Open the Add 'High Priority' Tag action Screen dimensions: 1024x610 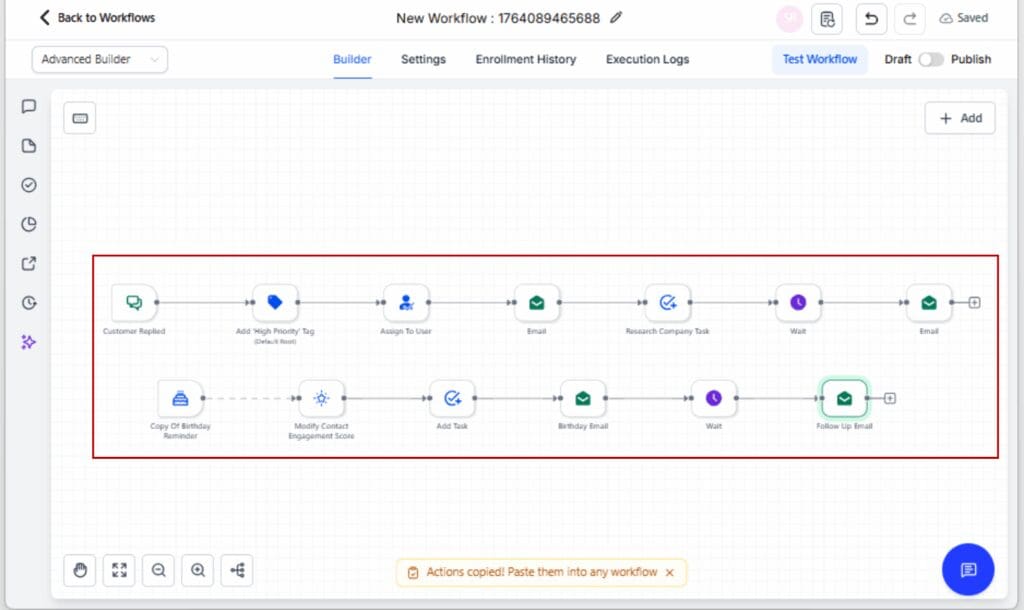[x=274, y=302]
